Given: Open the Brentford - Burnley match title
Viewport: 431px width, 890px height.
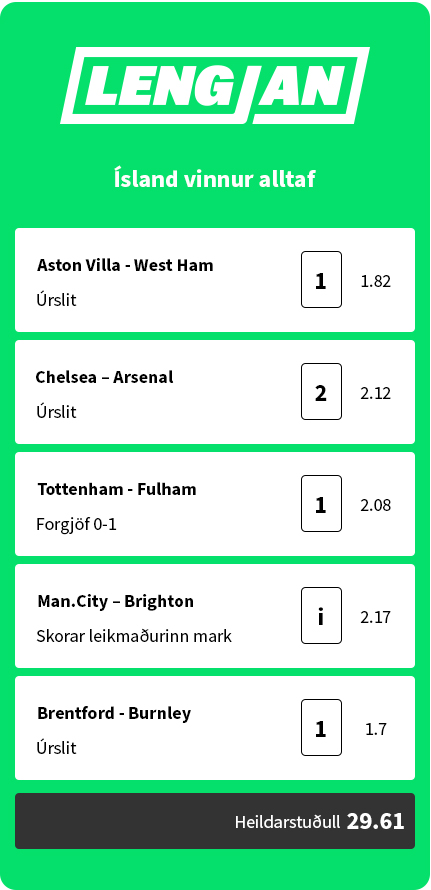Looking at the screenshot, I should point(114,713).
